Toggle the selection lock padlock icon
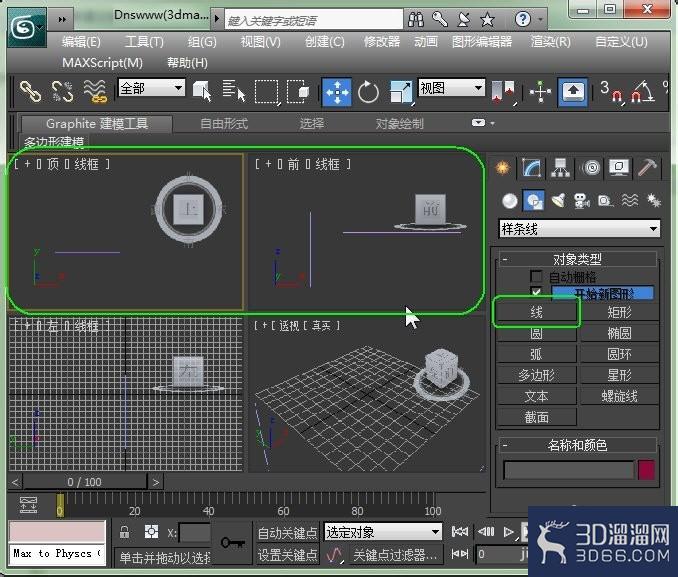The image size is (678, 577). coord(124,532)
